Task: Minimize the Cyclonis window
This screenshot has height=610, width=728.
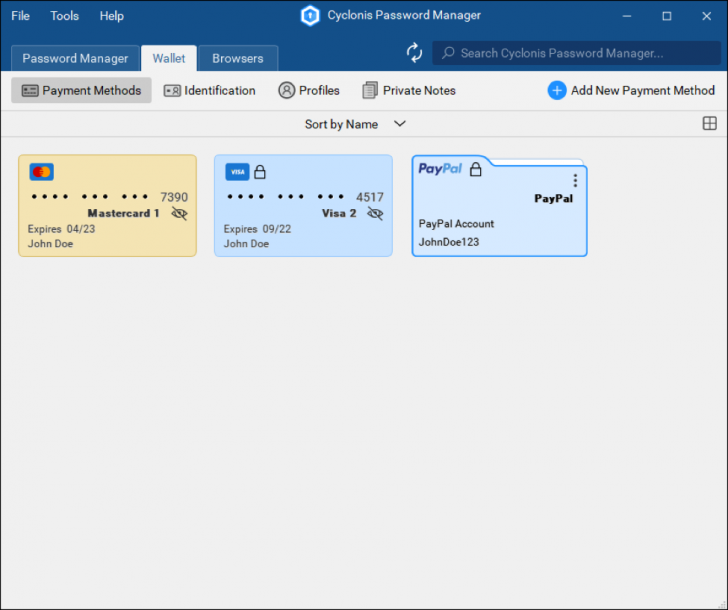Action: 627,16
